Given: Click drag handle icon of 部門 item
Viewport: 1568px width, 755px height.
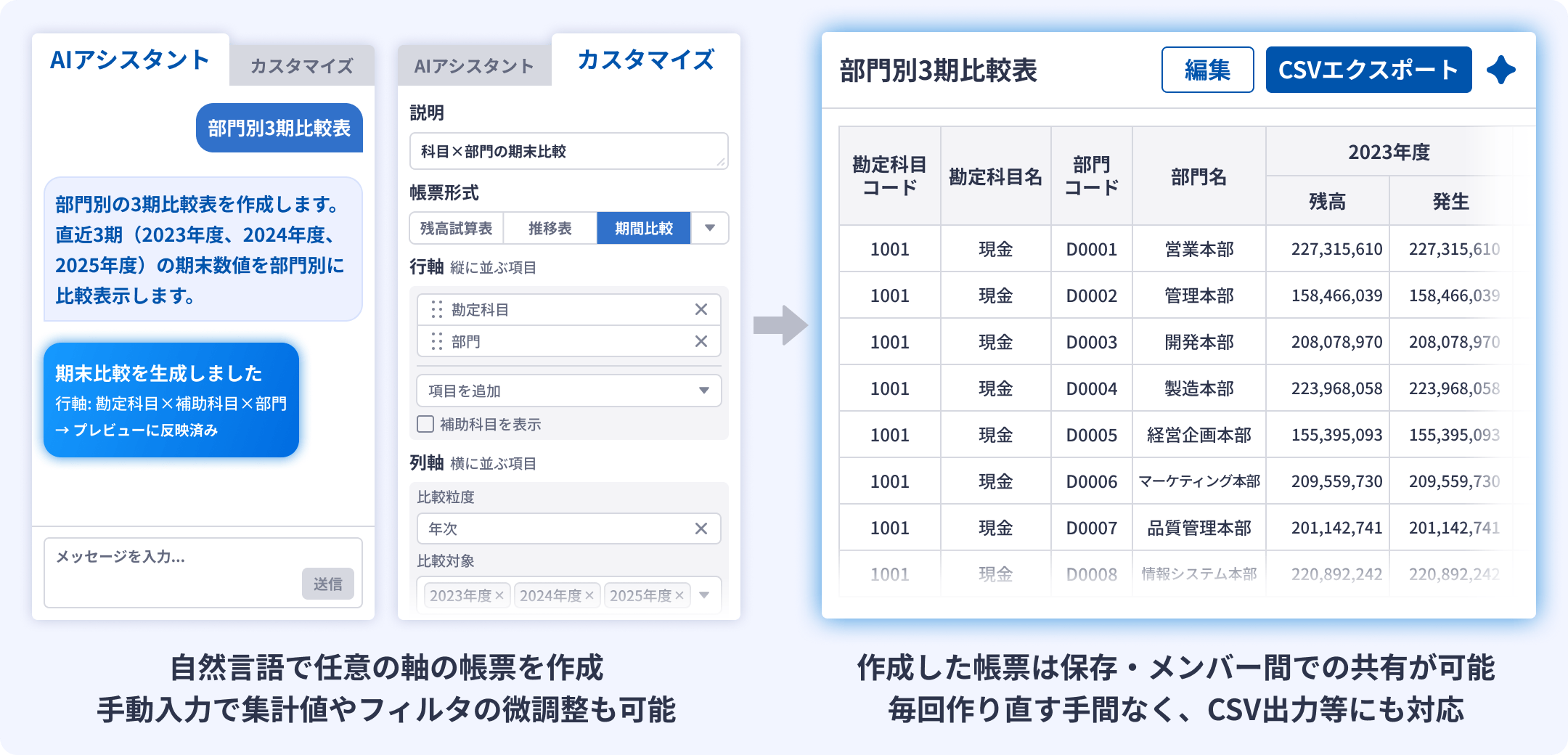Looking at the screenshot, I should (x=436, y=342).
